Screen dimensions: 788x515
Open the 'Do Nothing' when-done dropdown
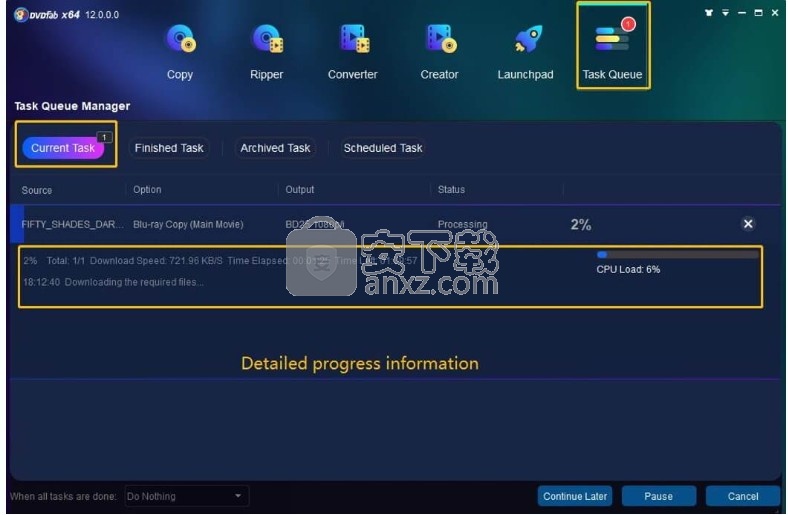click(186, 496)
